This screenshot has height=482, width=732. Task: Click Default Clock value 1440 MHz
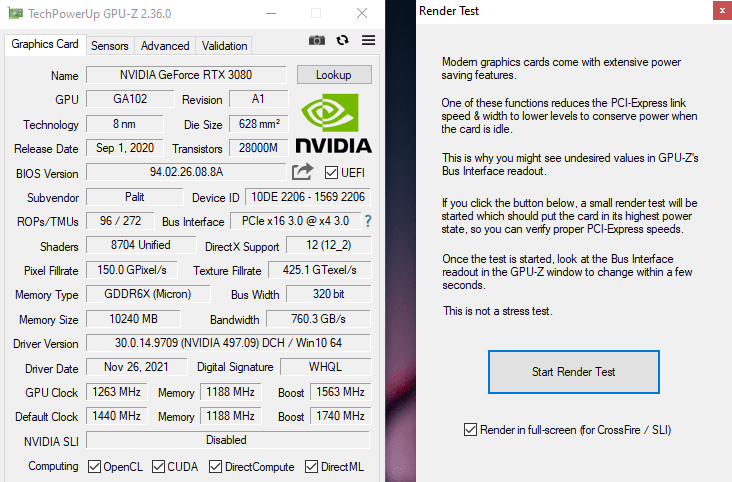[117, 416]
